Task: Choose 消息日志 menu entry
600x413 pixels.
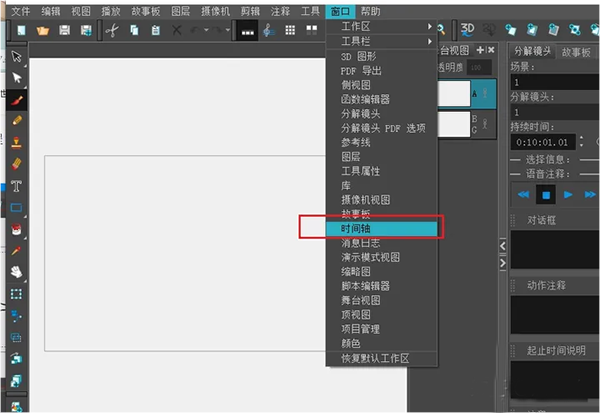Action: pyautogui.click(x=381, y=243)
